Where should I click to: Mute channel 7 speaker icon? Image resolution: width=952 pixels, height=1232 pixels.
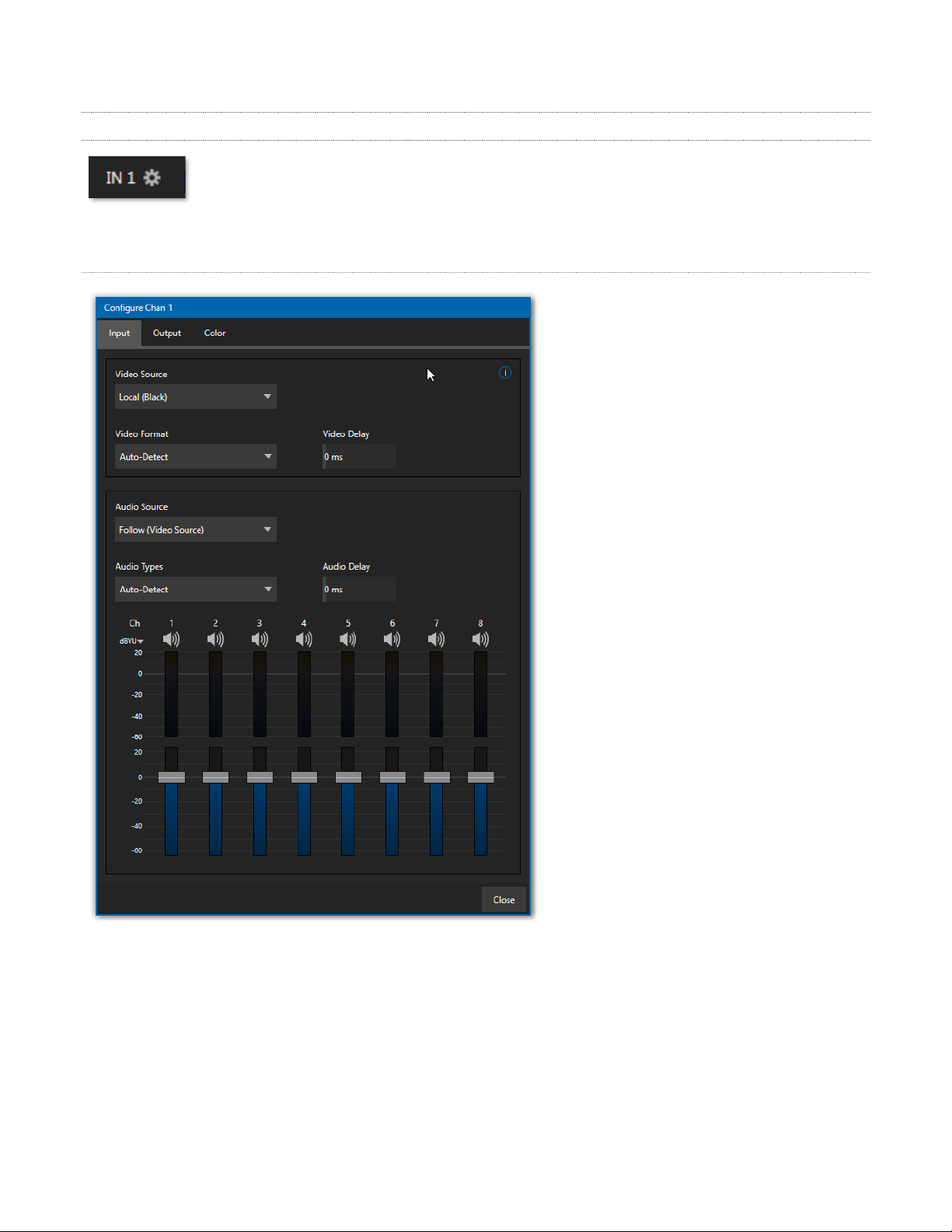click(x=437, y=639)
